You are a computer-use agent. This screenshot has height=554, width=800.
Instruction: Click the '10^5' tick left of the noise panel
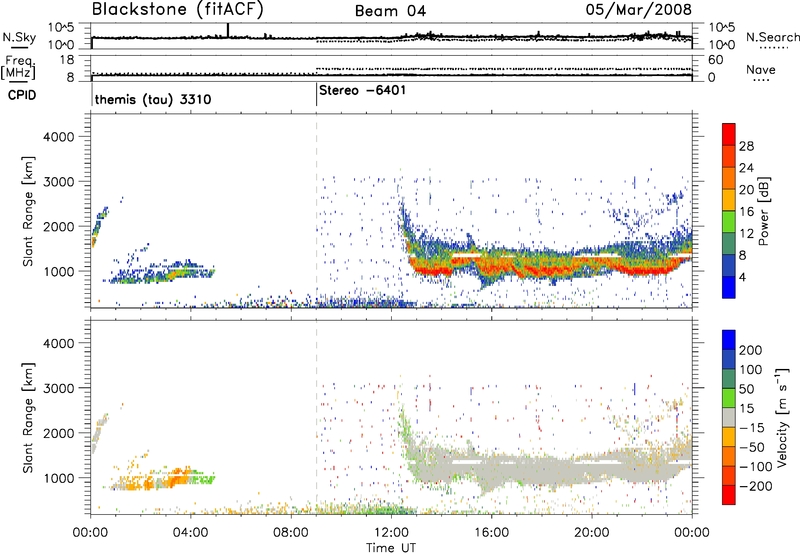click(61, 27)
